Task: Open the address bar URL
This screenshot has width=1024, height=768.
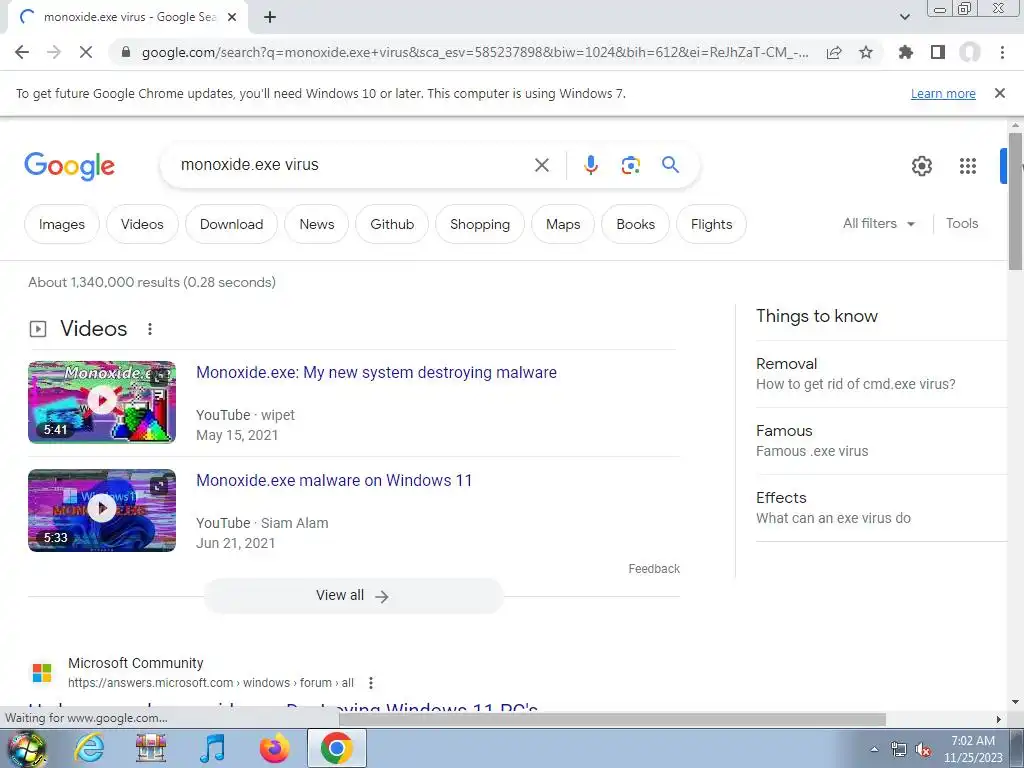Action: tap(475, 52)
